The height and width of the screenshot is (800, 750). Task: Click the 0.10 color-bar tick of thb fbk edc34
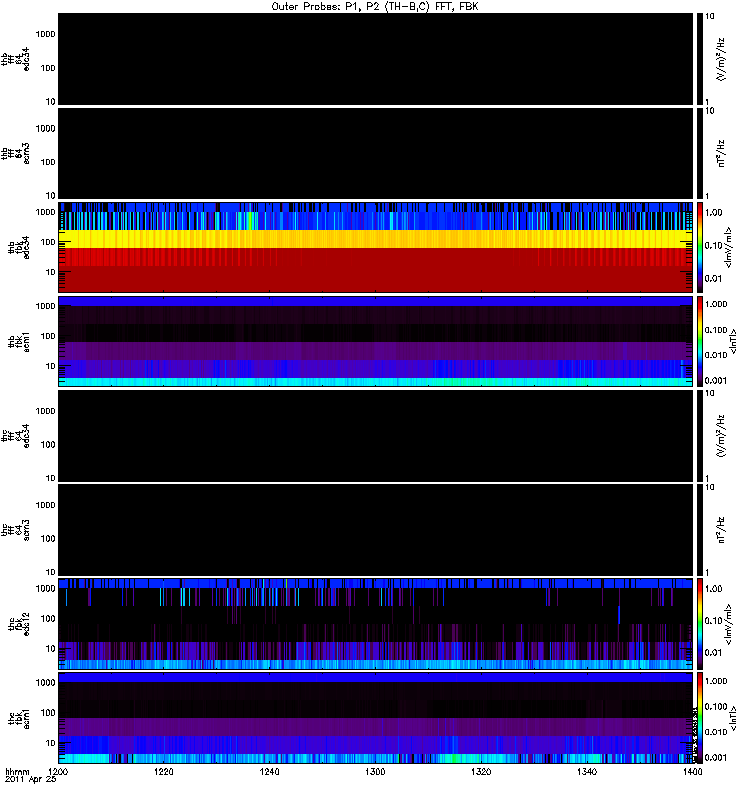pyautogui.click(x=713, y=245)
